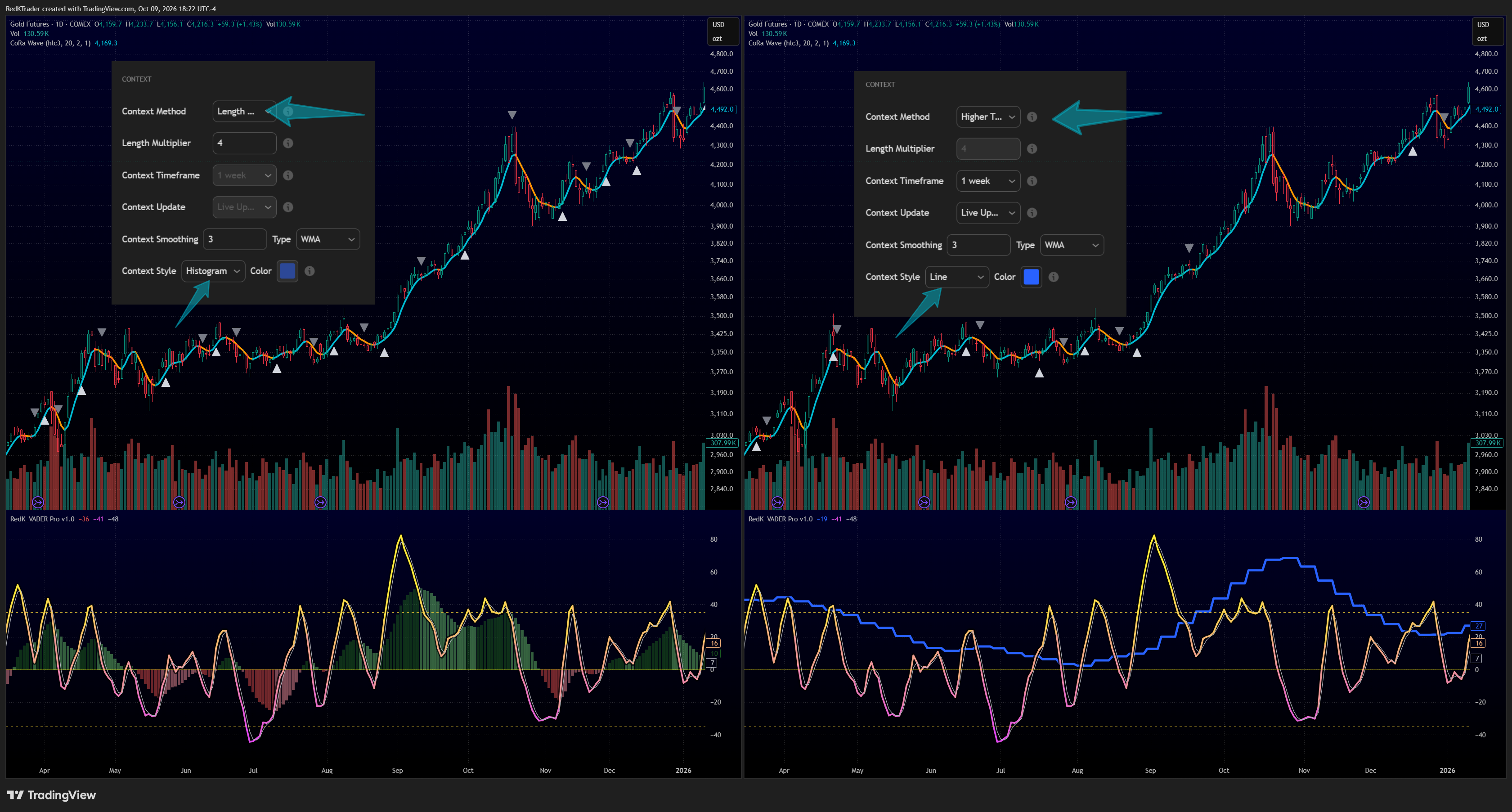Expand the Type WMA dropdown in right panel
Image resolution: width=1512 pixels, height=812 pixels.
pyautogui.click(x=1072, y=245)
